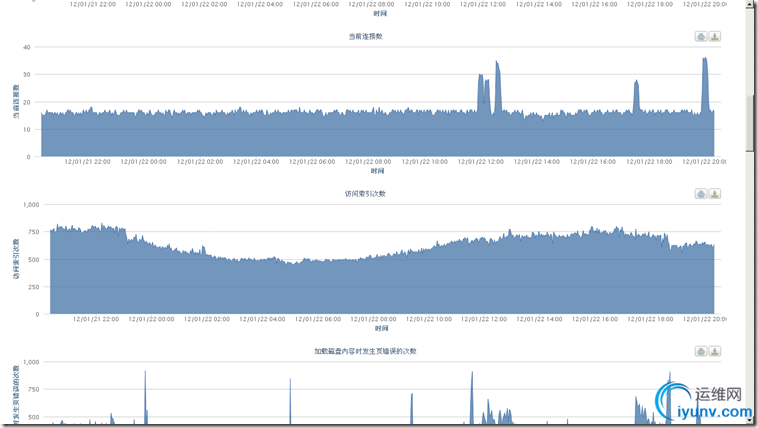Screen dimensions: 758x428
Task: Print the page faults chart at the bottom
Action: click(x=701, y=352)
